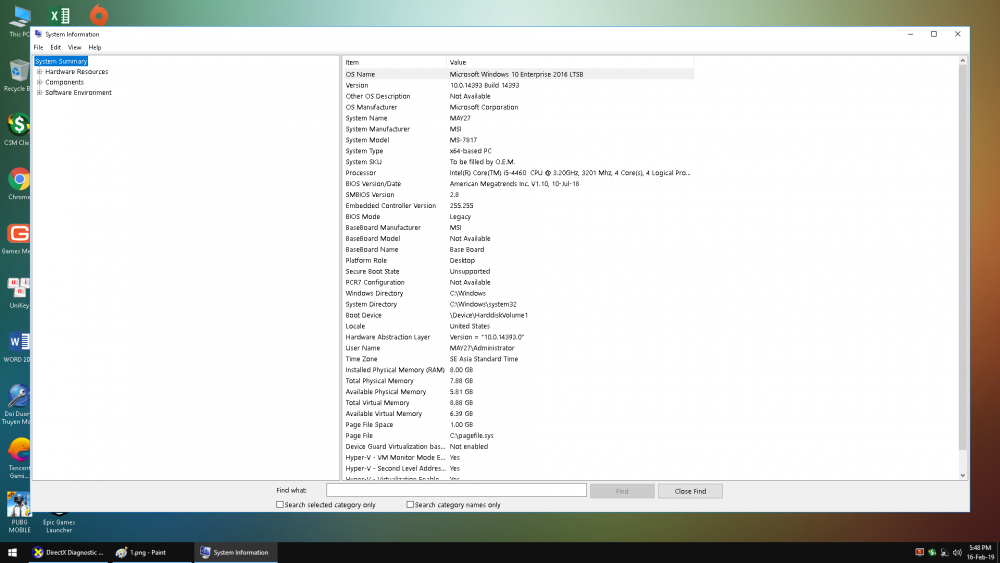Click the Windows Start button
The height and width of the screenshot is (563, 1000).
(x=13, y=552)
